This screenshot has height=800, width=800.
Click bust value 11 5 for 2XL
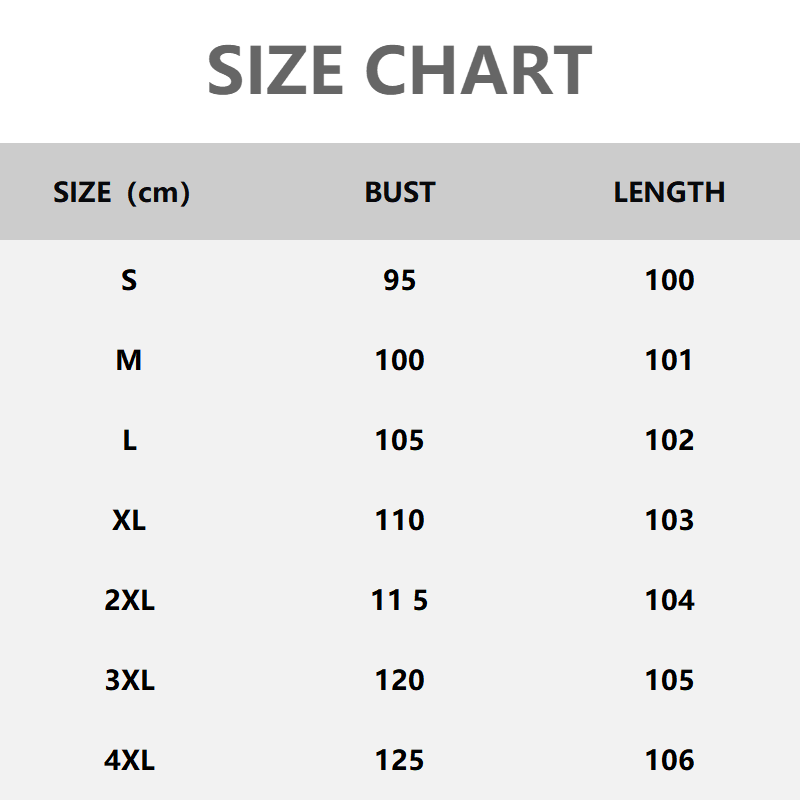click(399, 600)
